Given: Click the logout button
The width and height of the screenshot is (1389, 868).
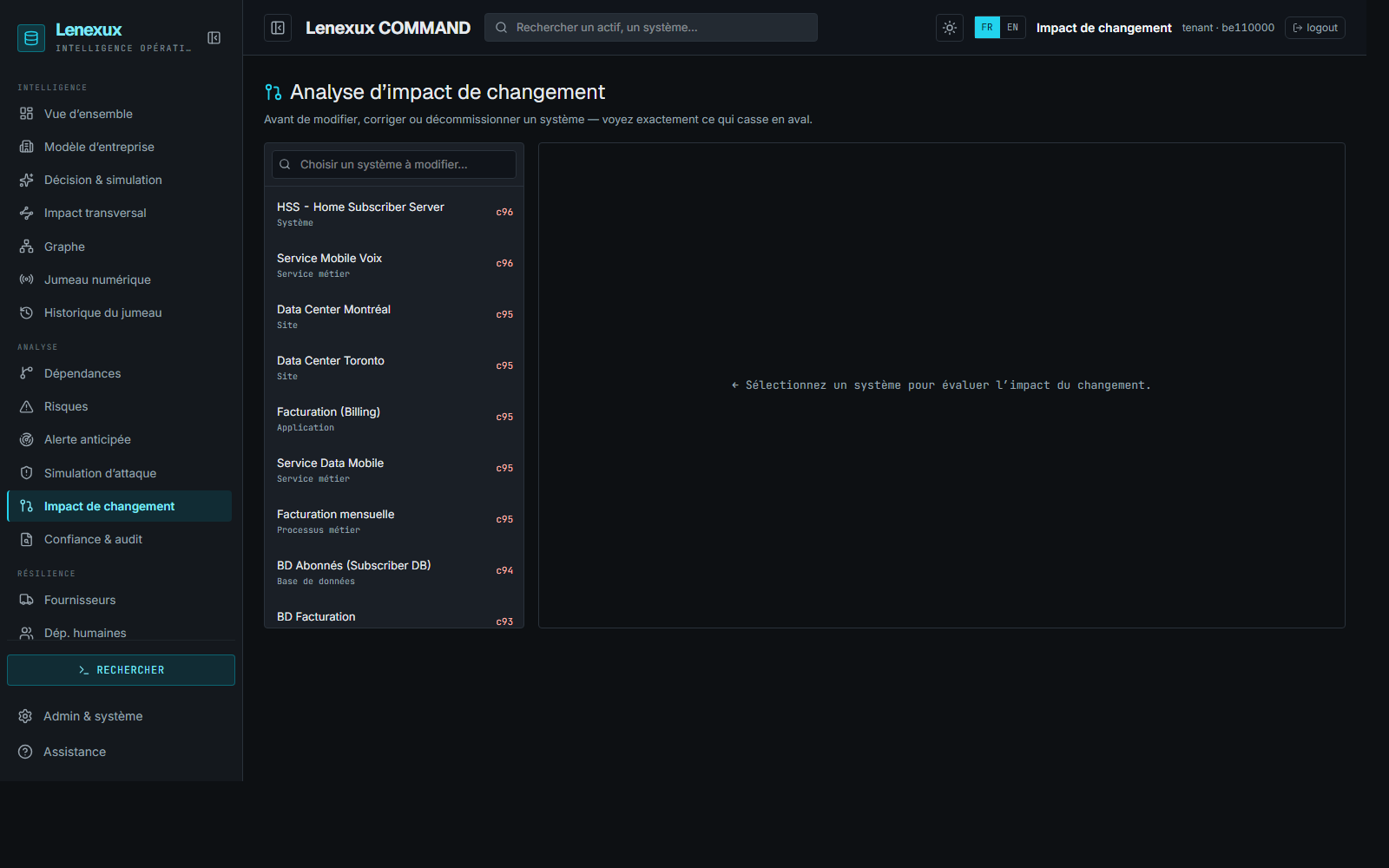Looking at the screenshot, I should [1315, 28].
